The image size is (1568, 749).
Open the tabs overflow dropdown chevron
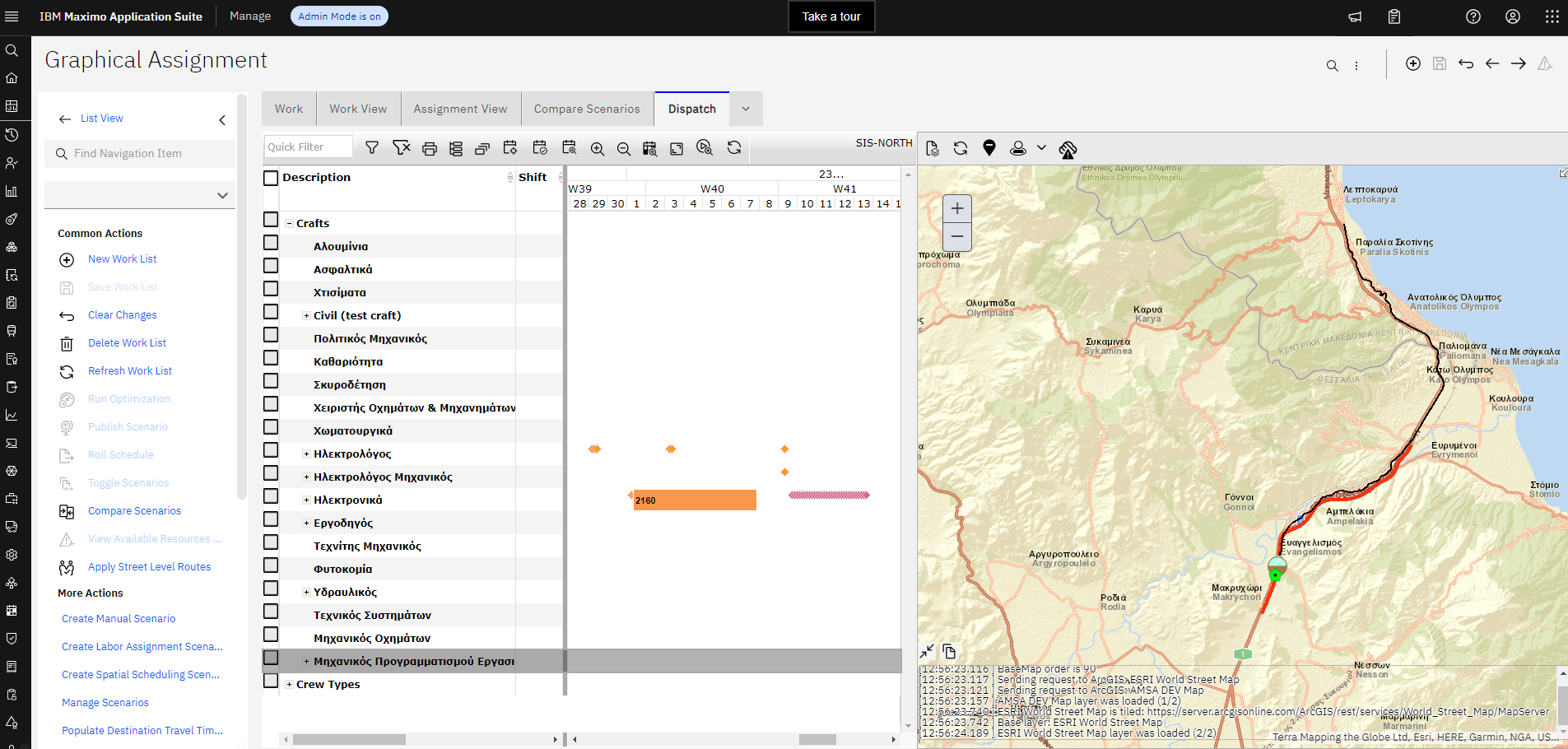click(x=746, y=109)
